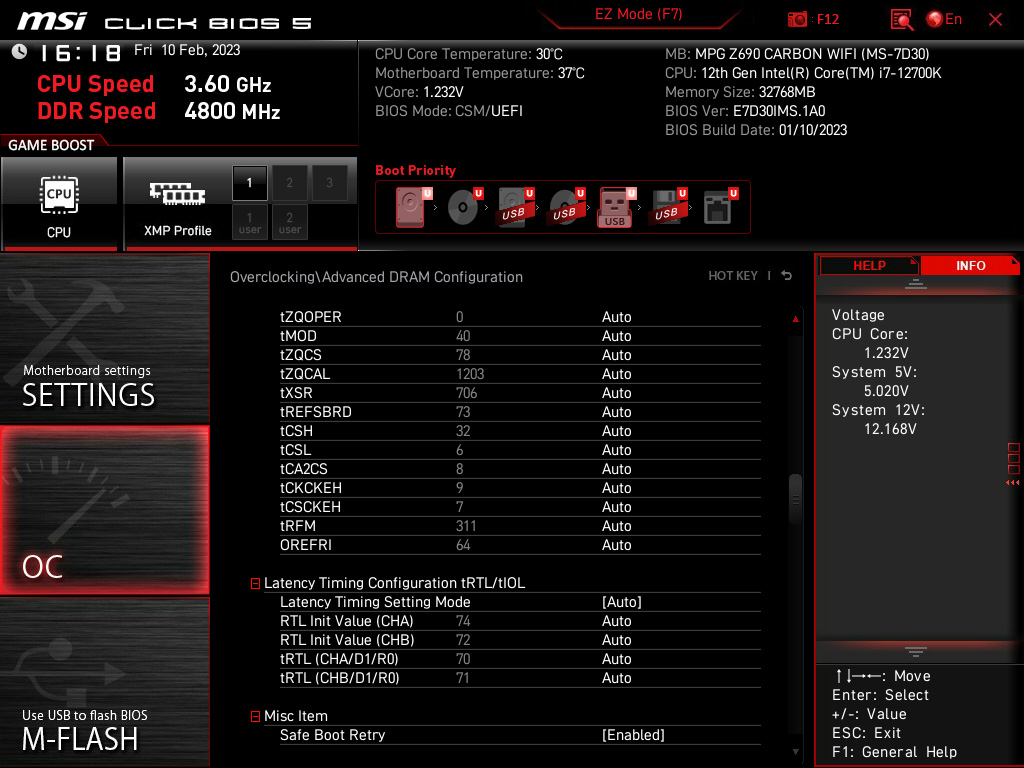Click the info panel top collapse handle

[916, 283]
